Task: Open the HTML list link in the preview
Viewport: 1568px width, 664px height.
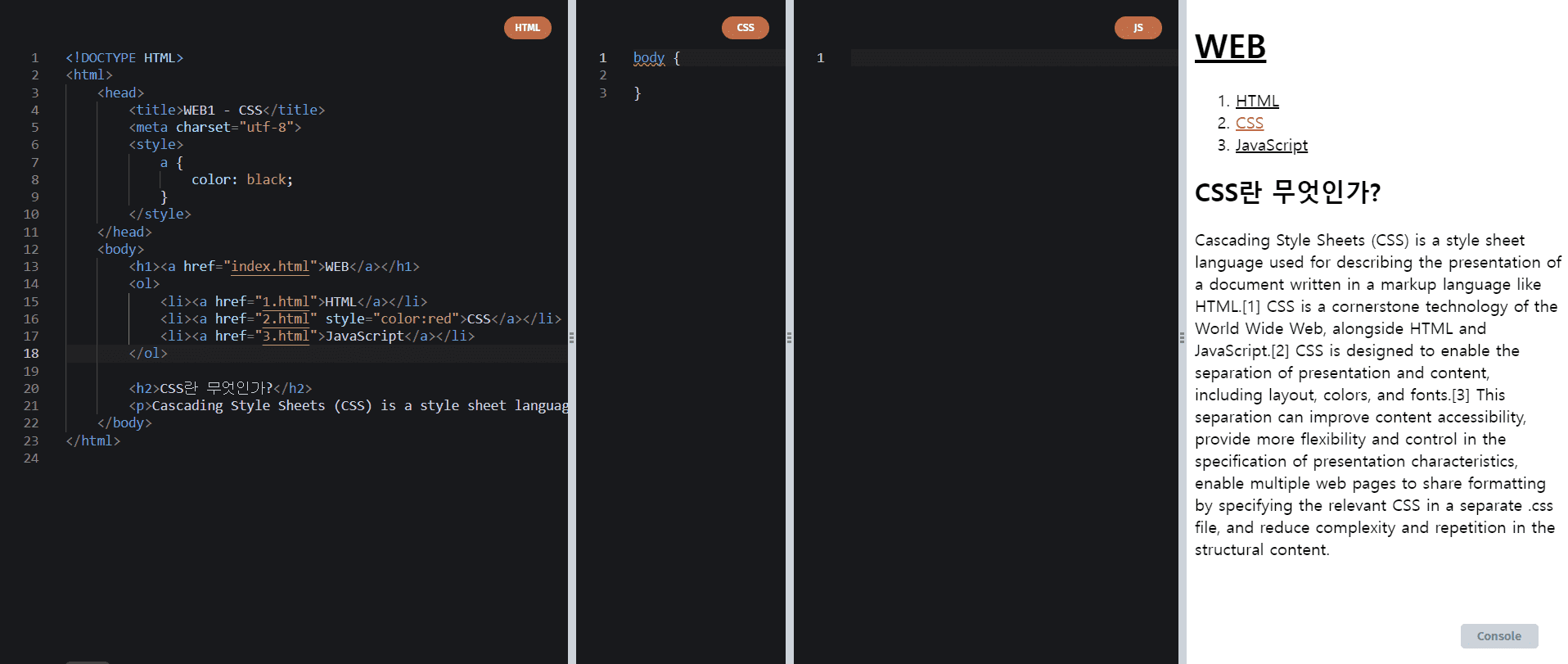Action: [1257, 101]
